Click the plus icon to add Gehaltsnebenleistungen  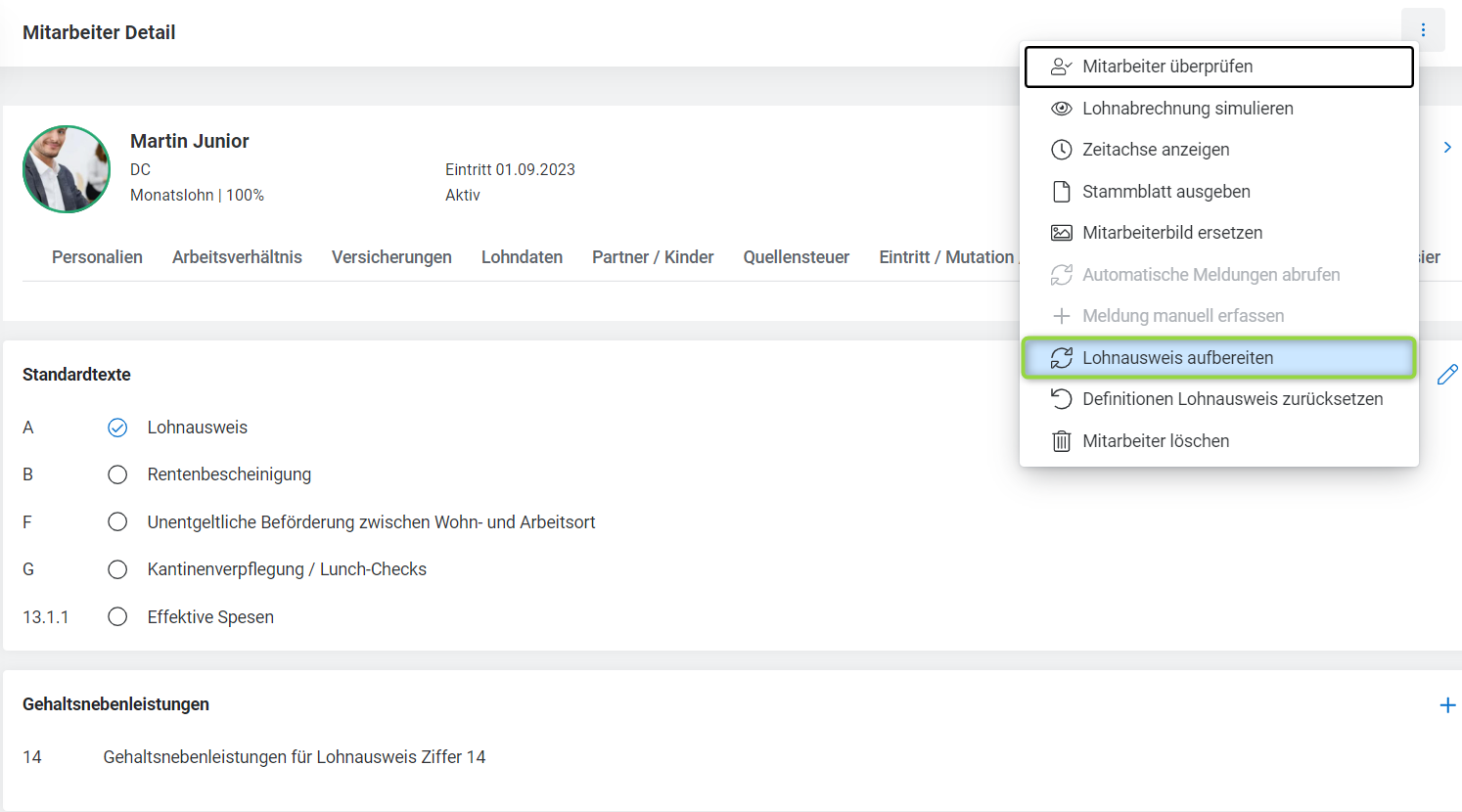(1447, 705)
